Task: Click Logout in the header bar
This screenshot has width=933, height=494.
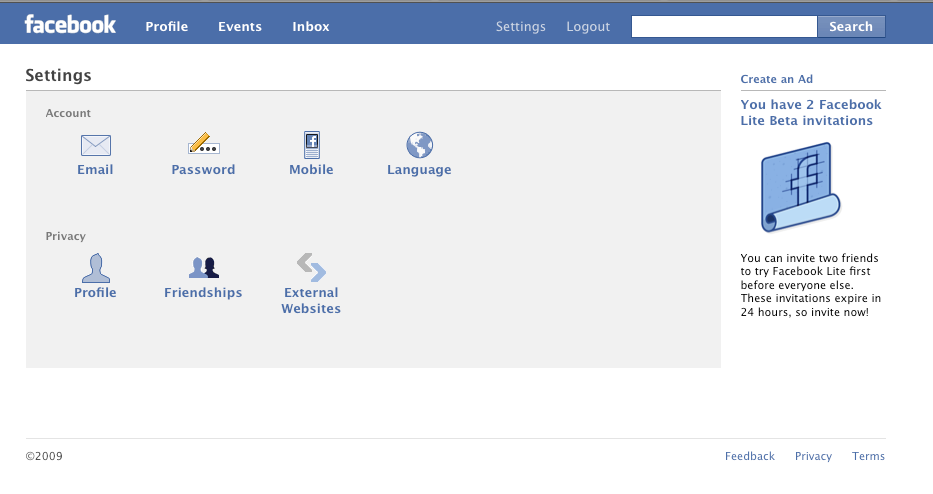Action: pos(588,27)
